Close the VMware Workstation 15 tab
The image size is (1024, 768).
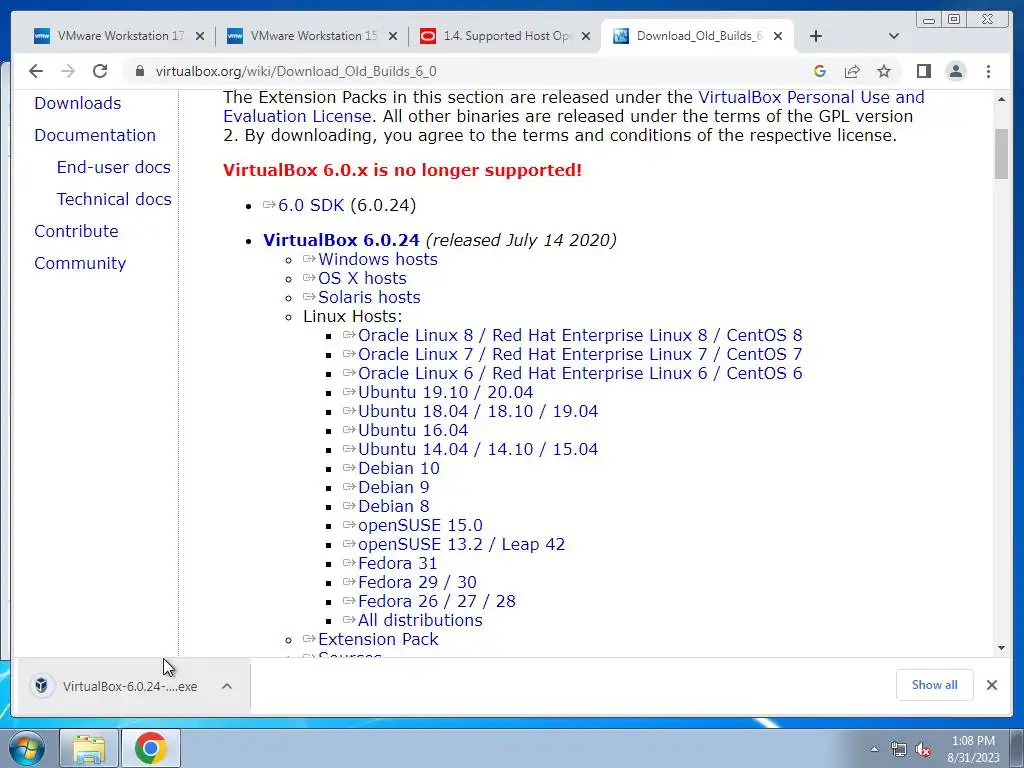pos(392,36)
